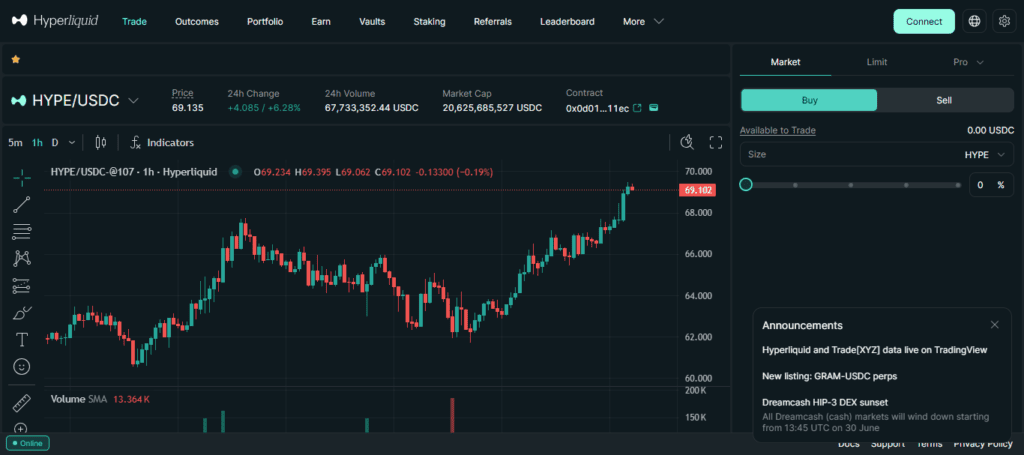
Task: Open the Leaderboard page
Action: coord(568,22)
